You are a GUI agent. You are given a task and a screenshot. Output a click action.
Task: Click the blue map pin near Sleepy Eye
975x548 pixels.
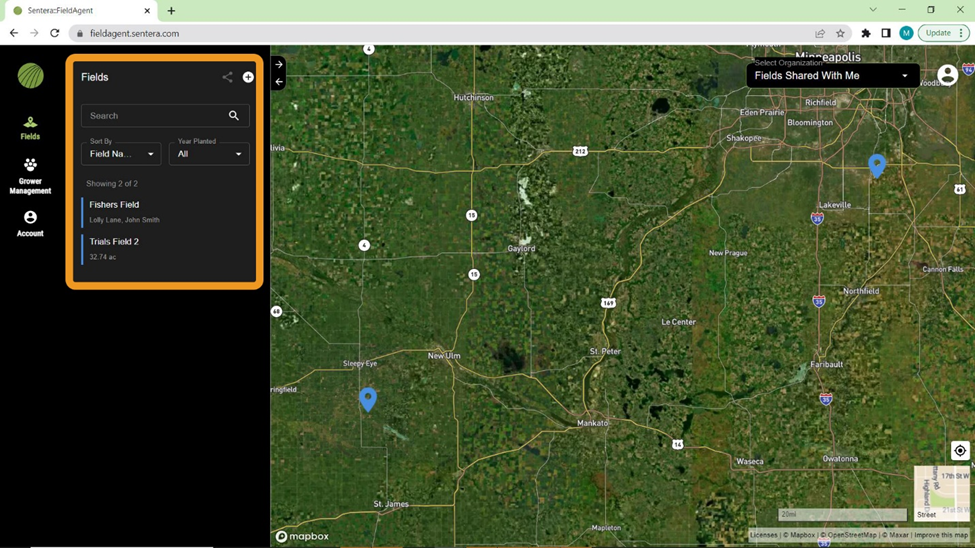(x=368, y=398)
